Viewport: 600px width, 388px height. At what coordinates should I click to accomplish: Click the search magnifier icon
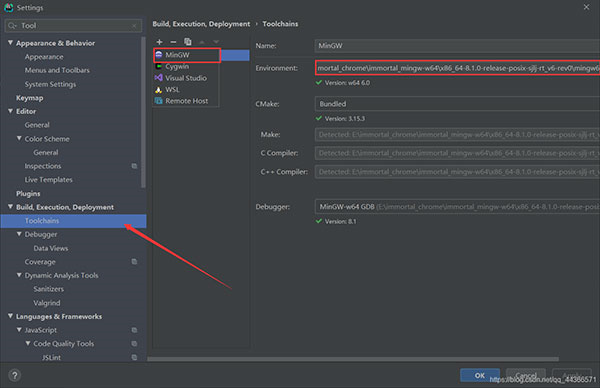12,26
